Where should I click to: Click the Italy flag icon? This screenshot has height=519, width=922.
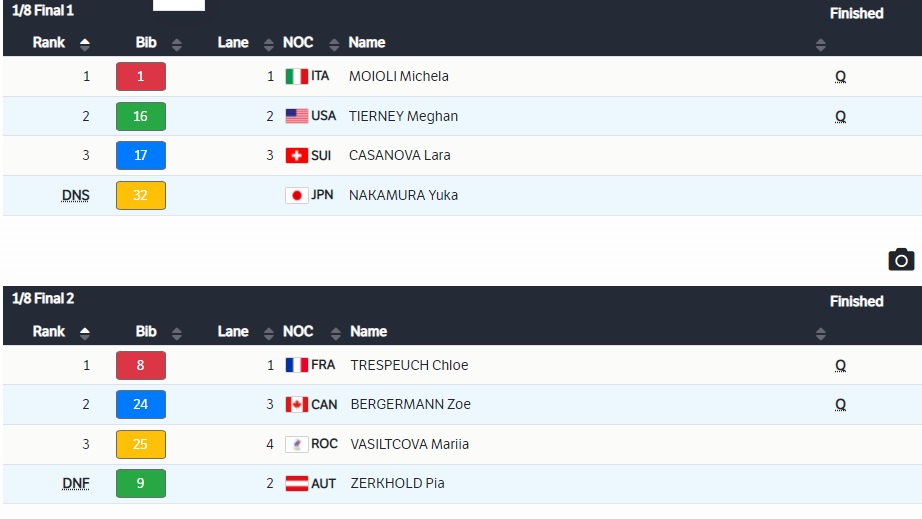coord(296,76)
